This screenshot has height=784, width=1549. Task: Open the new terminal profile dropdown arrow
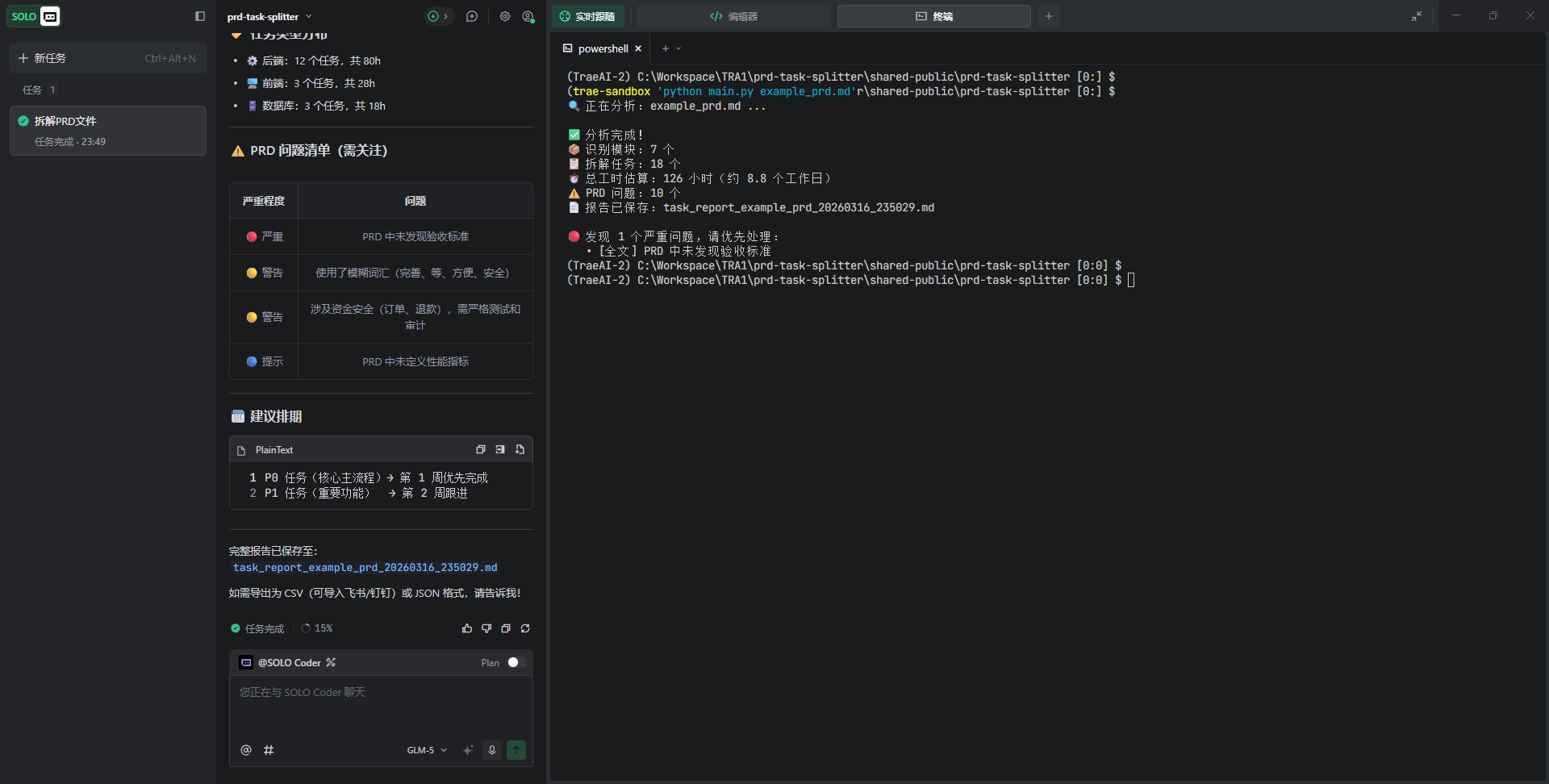[x=678, y=48]
